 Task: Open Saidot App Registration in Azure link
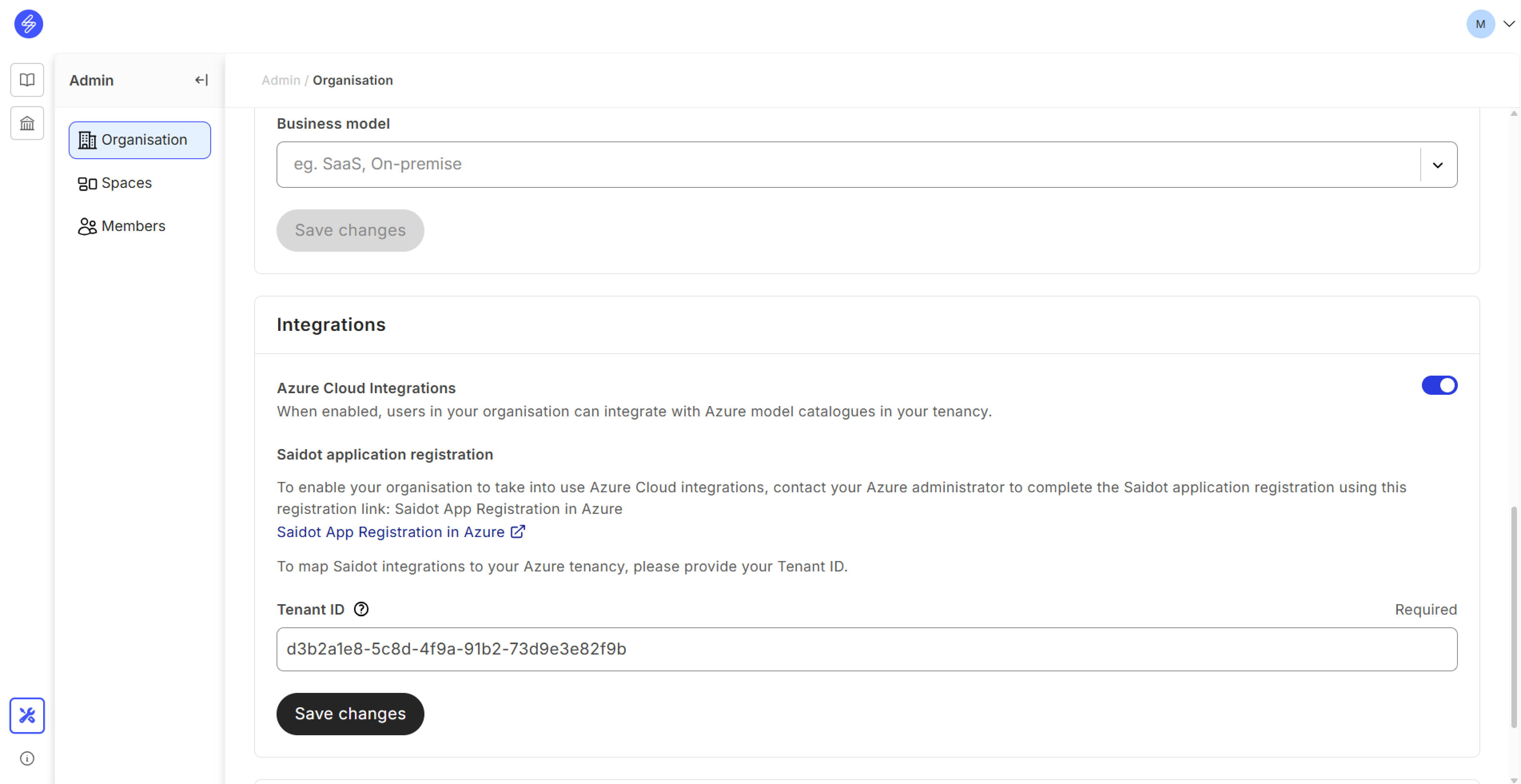click(390, 532)
